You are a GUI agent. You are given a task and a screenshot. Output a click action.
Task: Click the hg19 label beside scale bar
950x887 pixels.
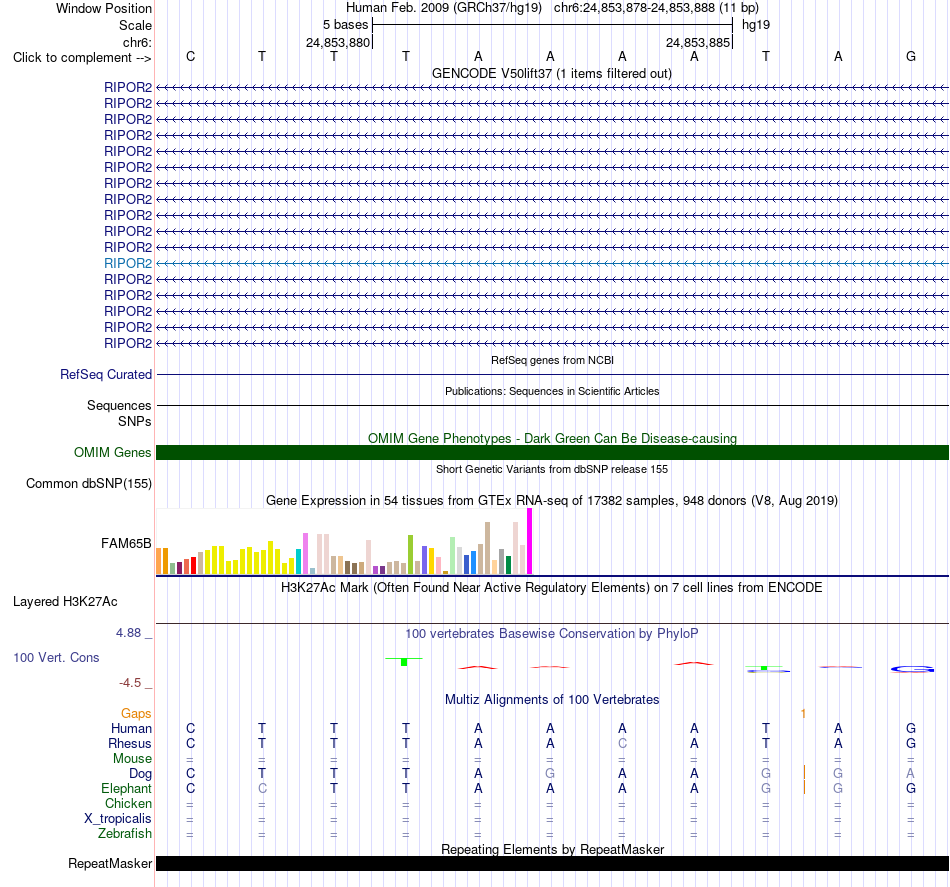(756, 25)
